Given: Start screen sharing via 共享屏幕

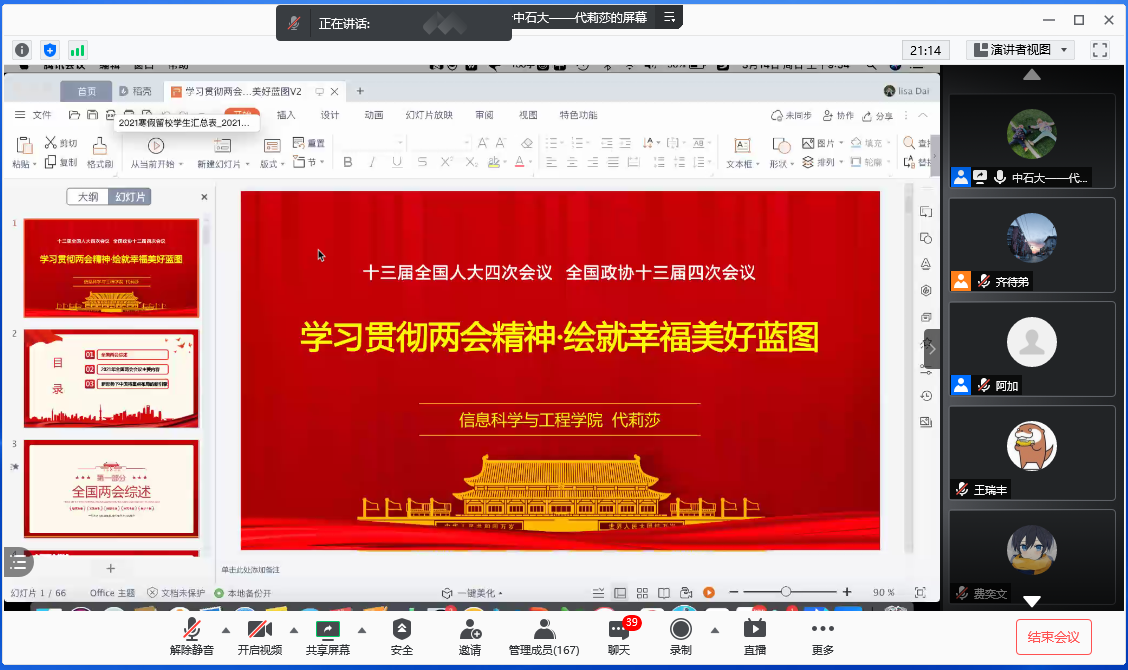Looking at the screenshot, I should pyautogui.click(x=327, y=640).
